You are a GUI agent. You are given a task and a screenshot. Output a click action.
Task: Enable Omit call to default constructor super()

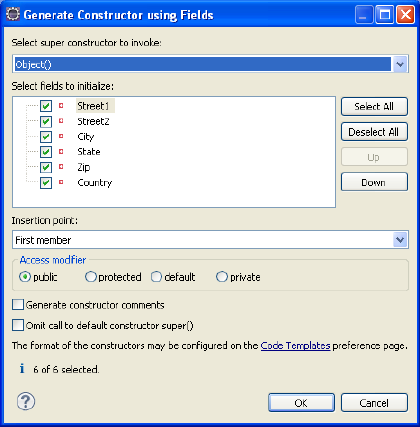(x=18, y=325)
